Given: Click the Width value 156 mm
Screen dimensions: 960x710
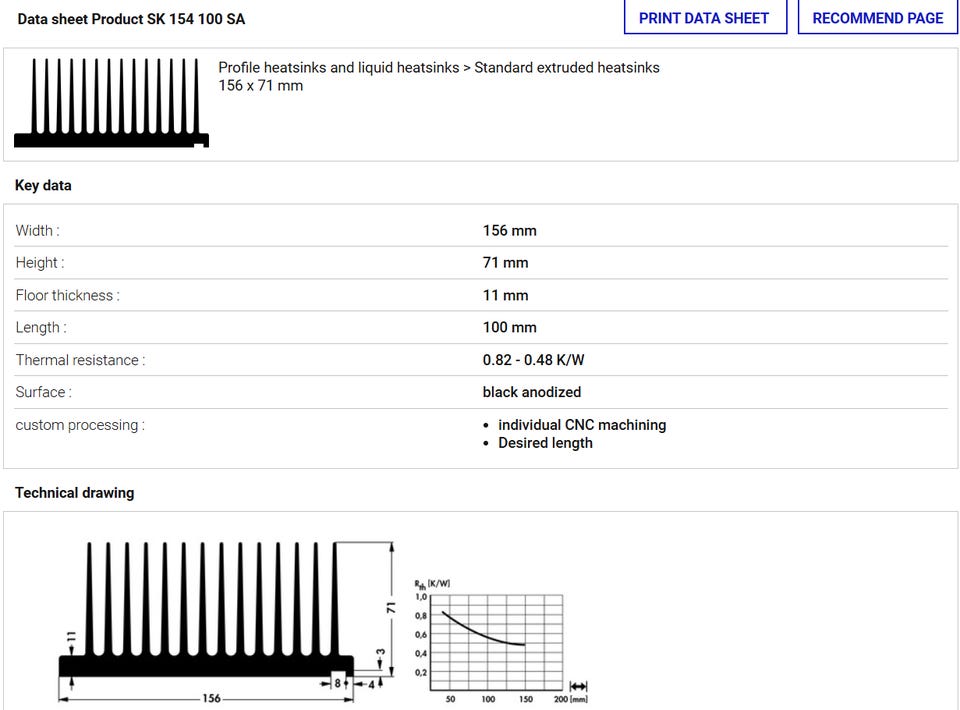Looking at the screenshot, I should [x=509, y=231].
